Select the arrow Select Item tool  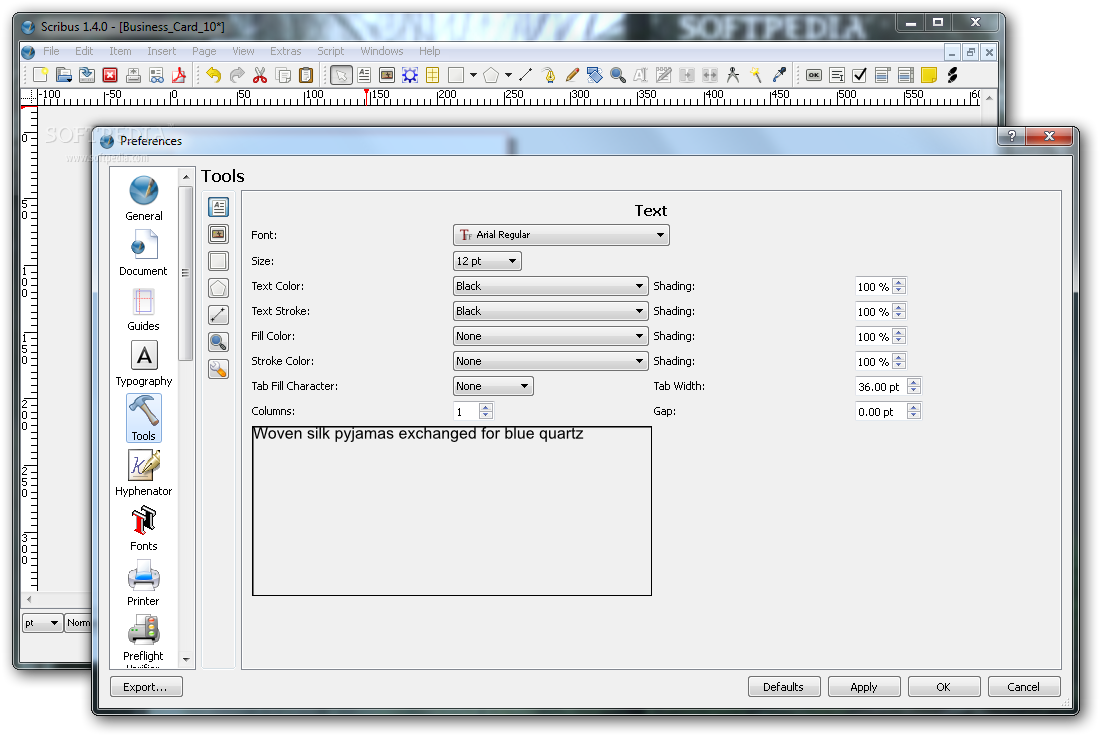click(x=342, y=75)
